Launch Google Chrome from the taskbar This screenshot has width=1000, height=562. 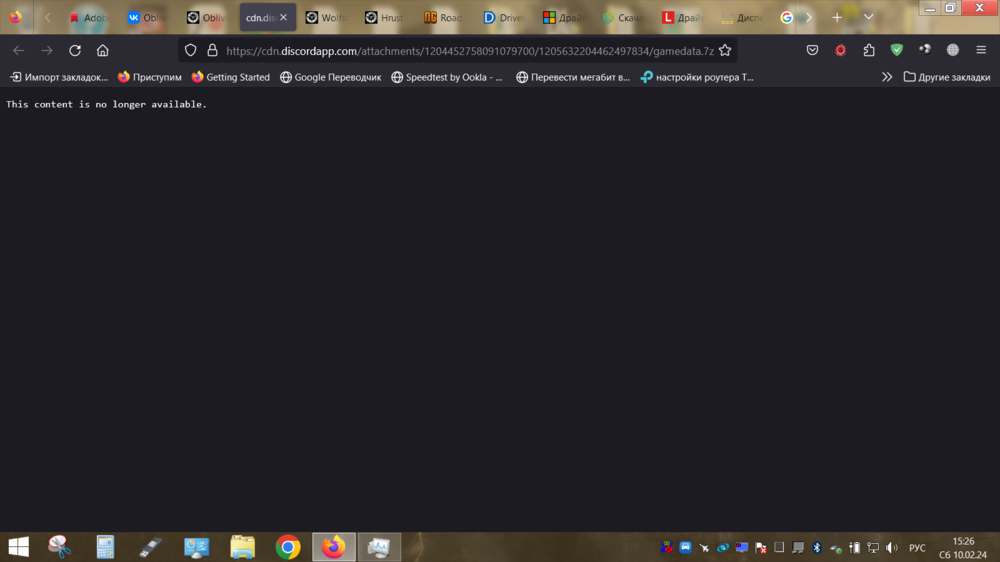[x=288, y=547]
